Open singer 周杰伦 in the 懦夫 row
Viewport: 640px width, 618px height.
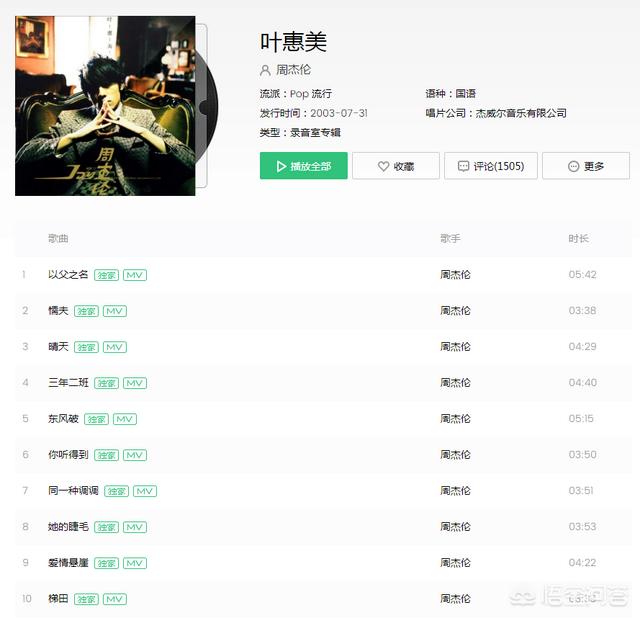point(455,311)
